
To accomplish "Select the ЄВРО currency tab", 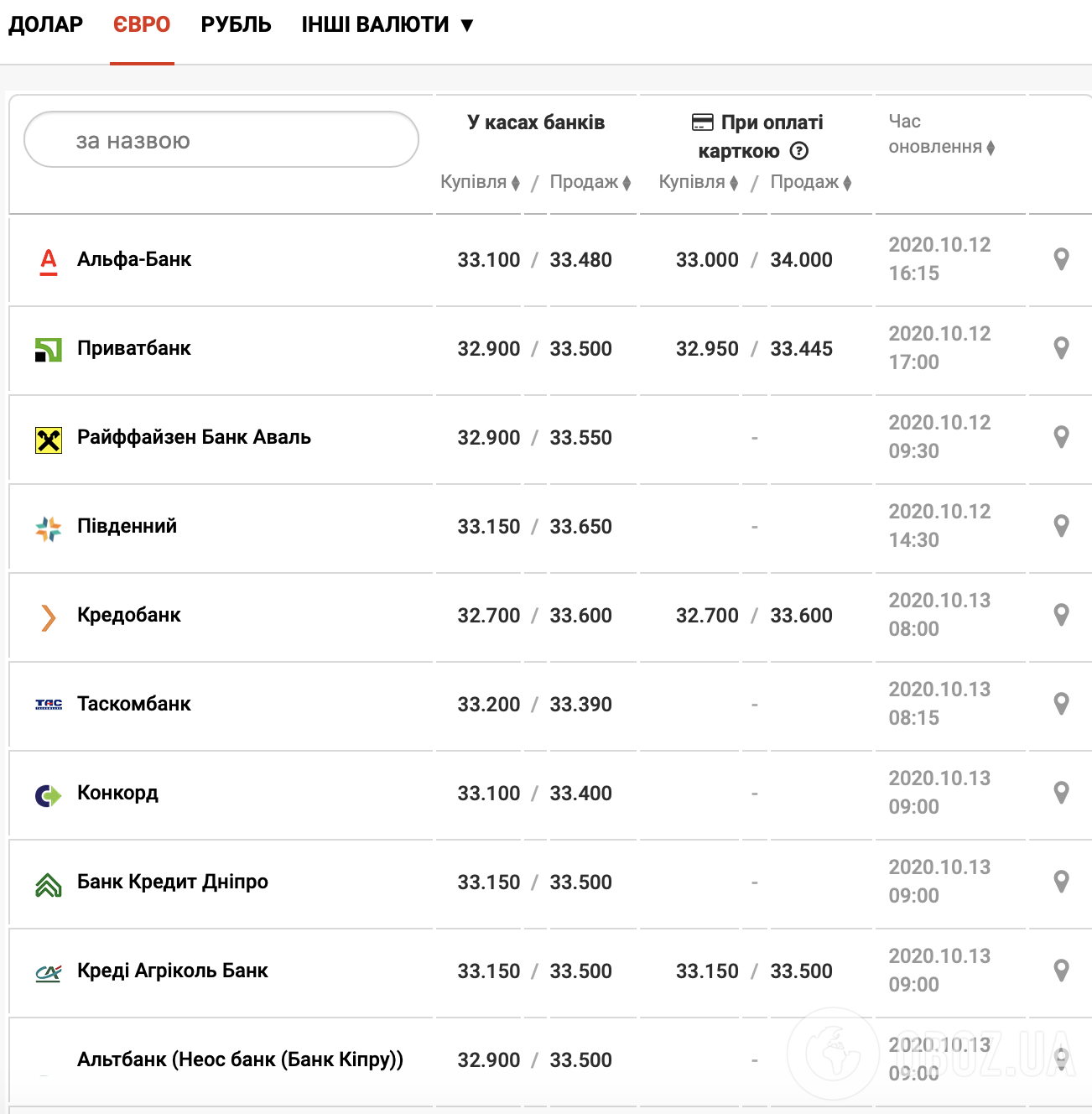I will point(142,24).
